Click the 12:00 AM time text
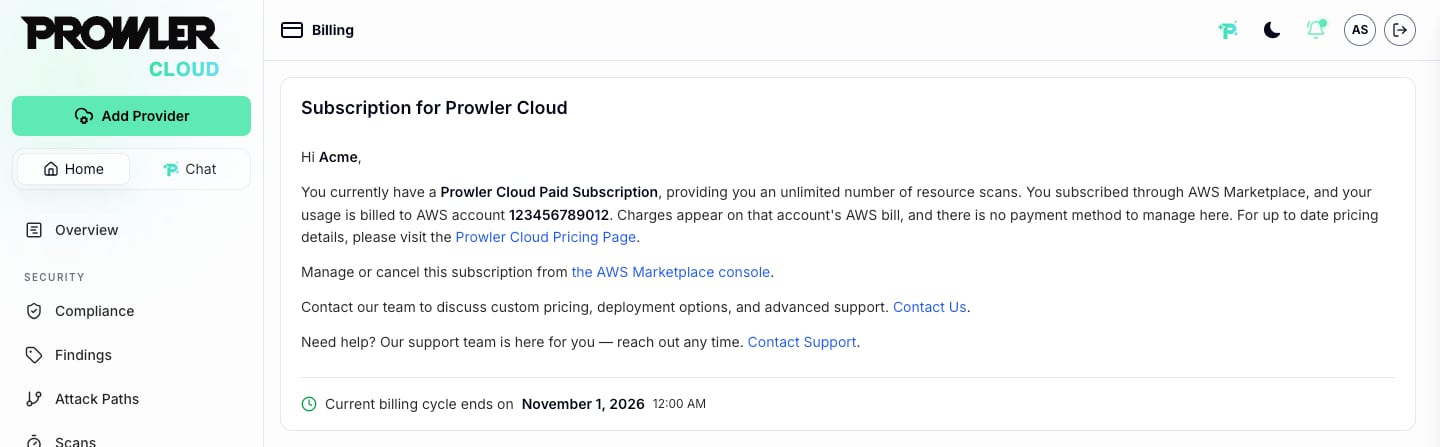1440x447 pixels. click(679, 404)
